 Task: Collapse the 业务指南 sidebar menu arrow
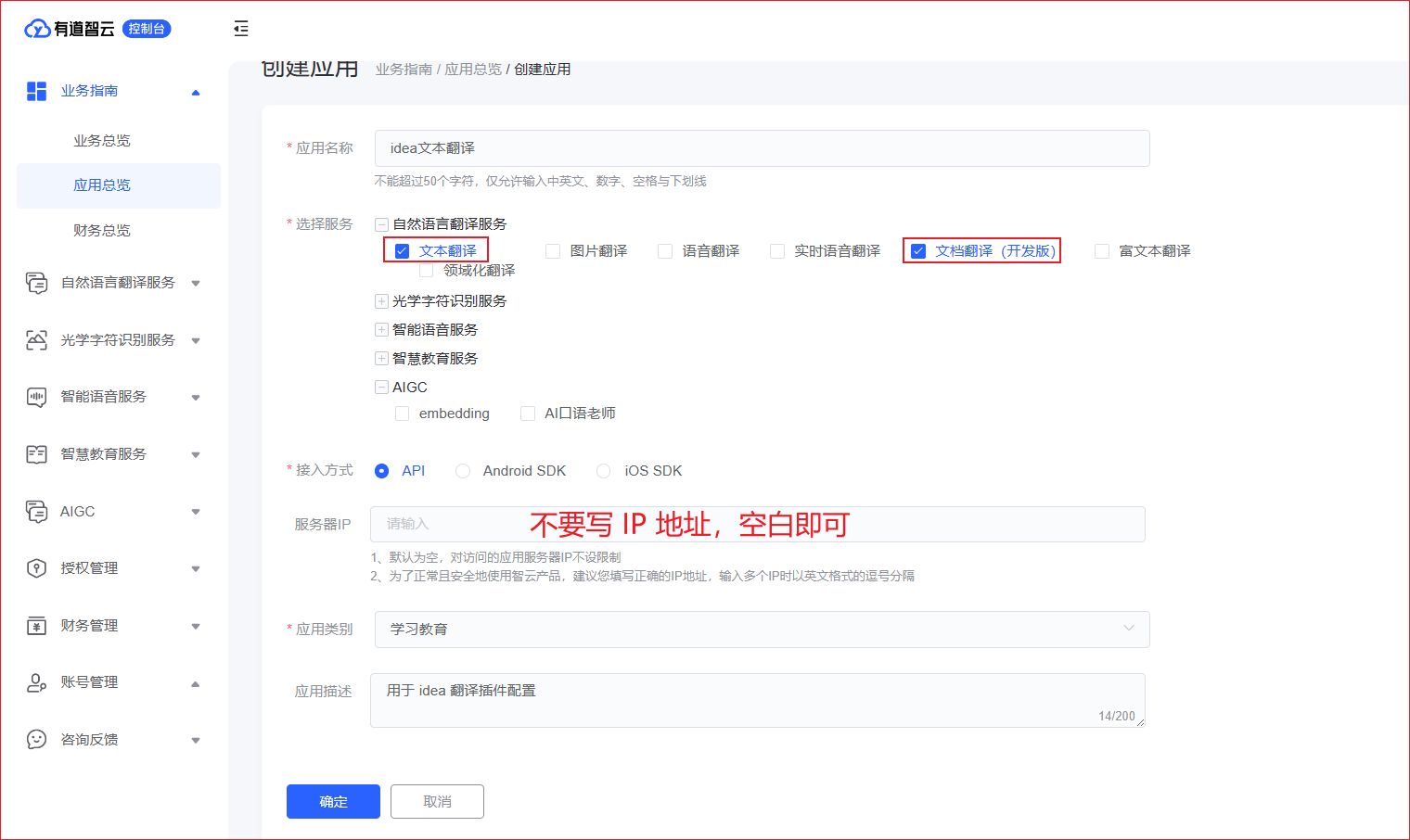pyautogui.click(x=196, y=92)
